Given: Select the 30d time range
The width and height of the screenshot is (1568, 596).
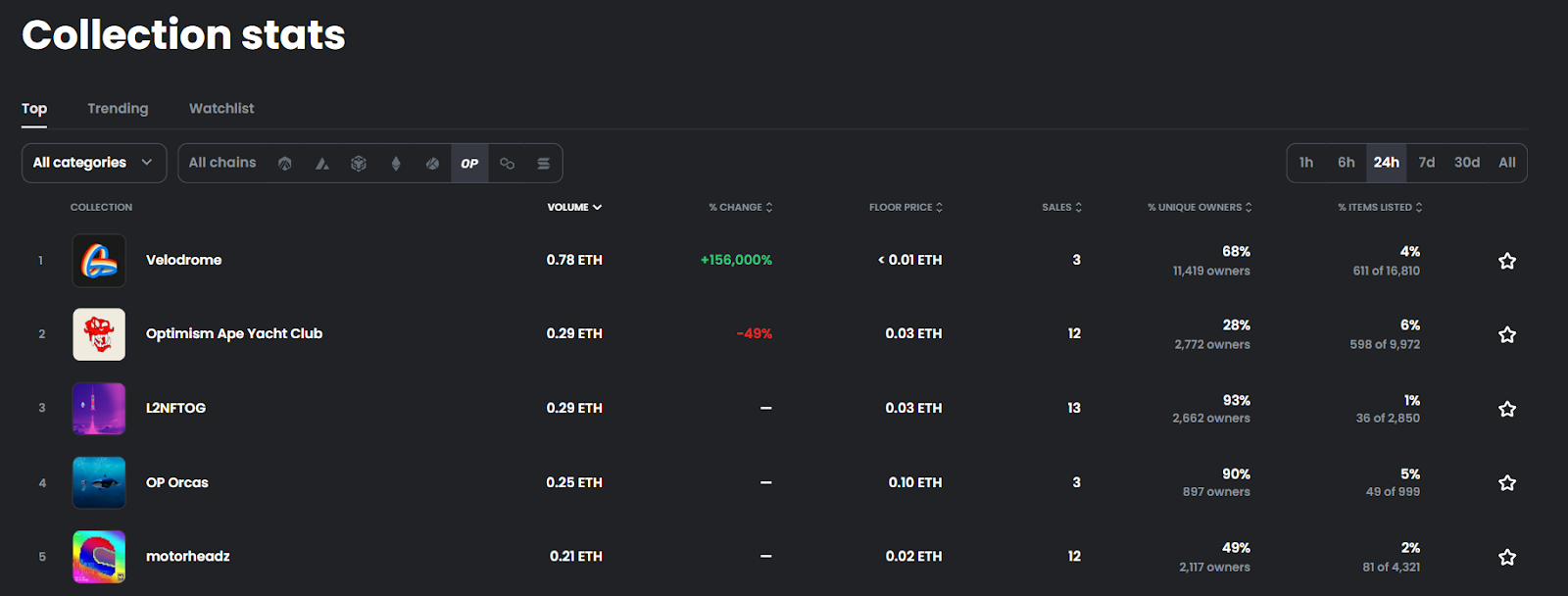Looking at the screenshot, I should point(1467,163).
